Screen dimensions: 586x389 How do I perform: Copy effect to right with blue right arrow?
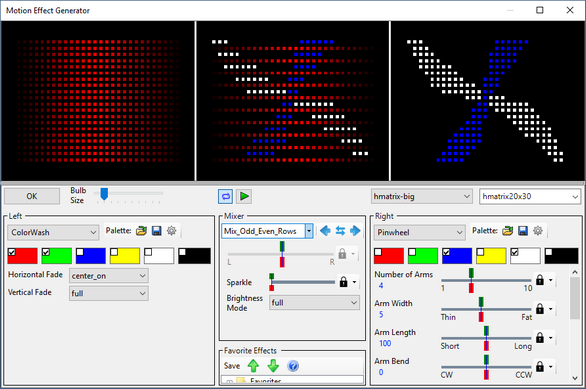(x=355, y=231)
